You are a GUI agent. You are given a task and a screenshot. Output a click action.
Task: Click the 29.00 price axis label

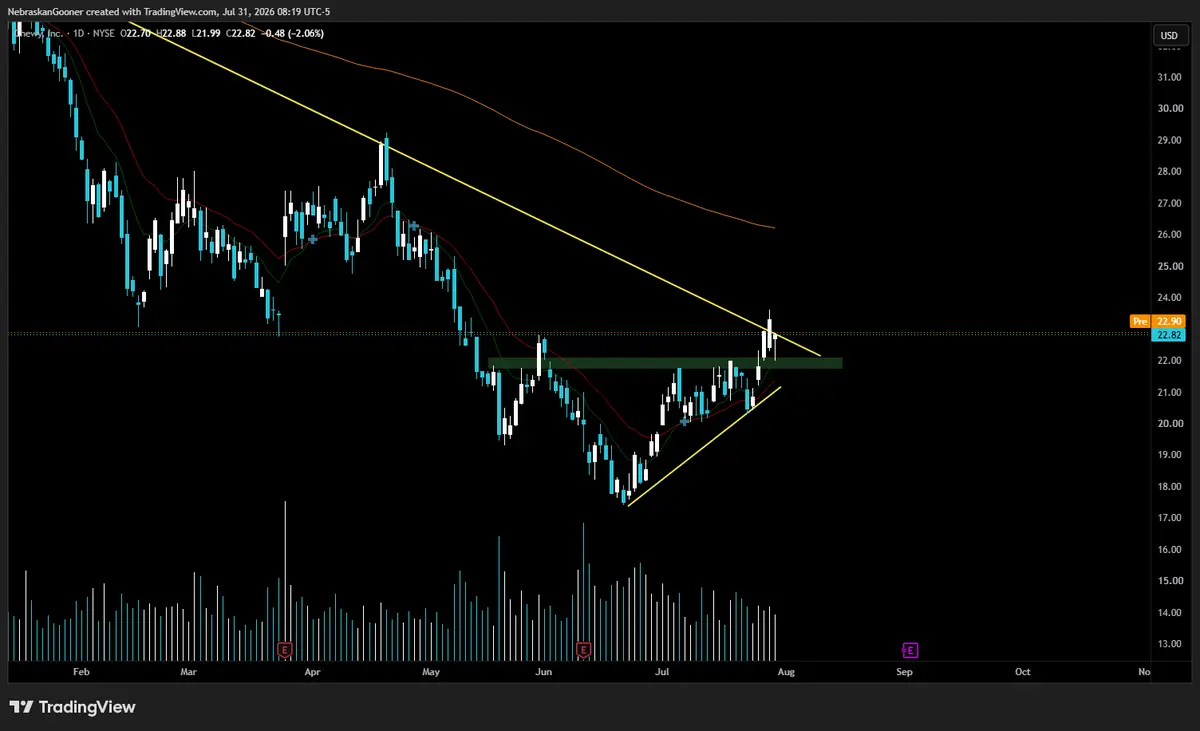[1169, 140]
